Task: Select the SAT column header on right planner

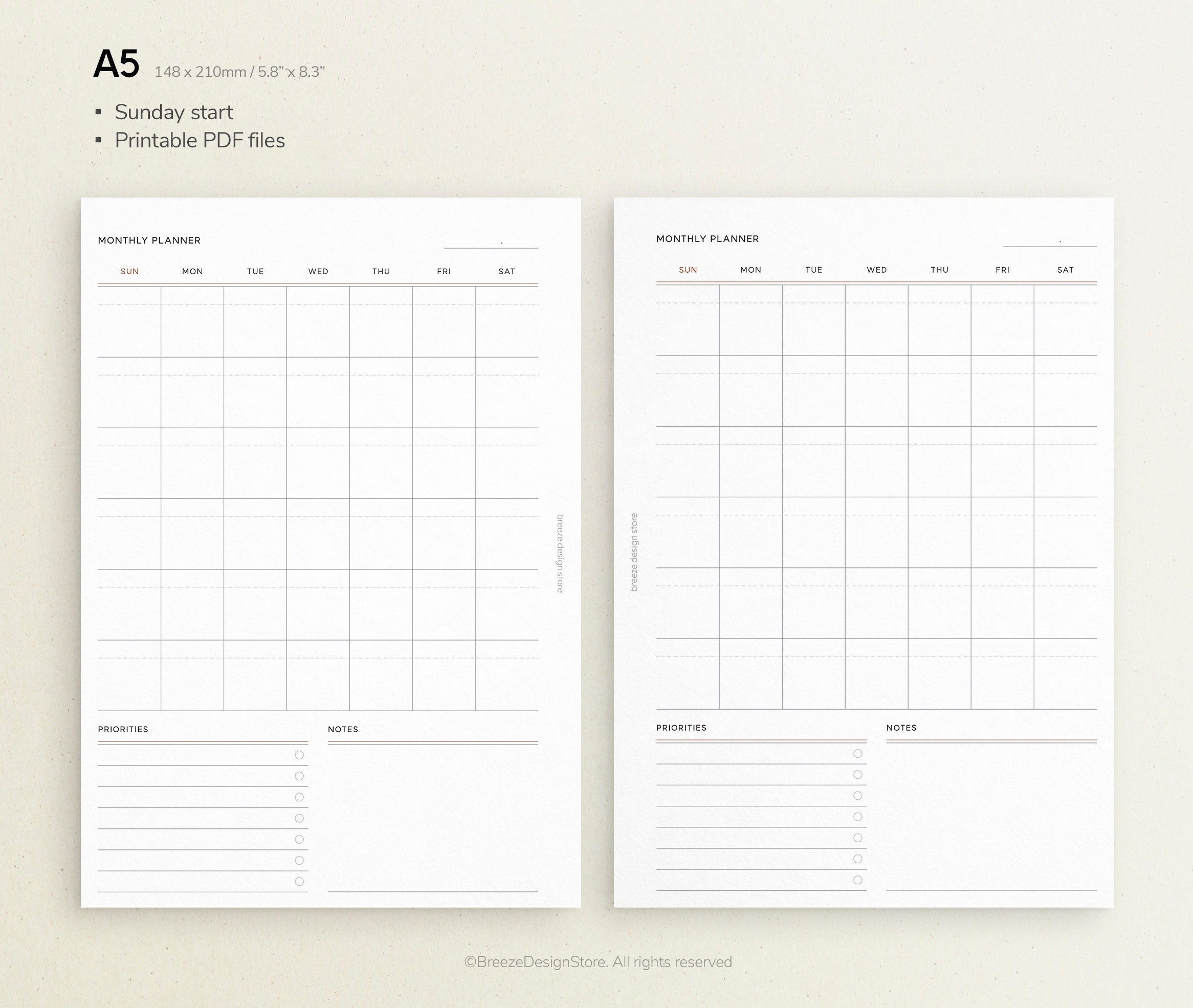Action: click(1066, 270)
